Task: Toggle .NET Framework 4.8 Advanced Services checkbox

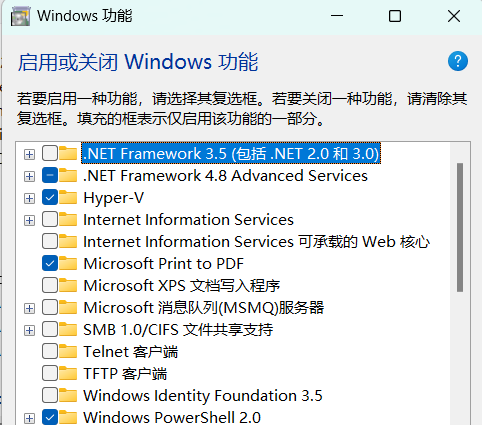Action: [50, 176]
